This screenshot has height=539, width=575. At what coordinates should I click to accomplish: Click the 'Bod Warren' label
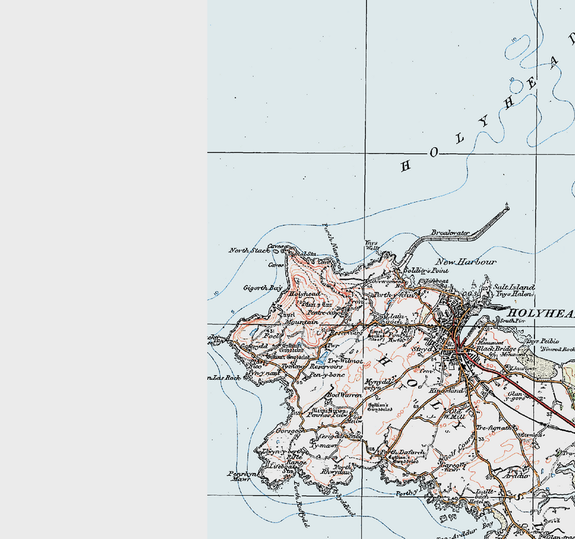[344, 395]
